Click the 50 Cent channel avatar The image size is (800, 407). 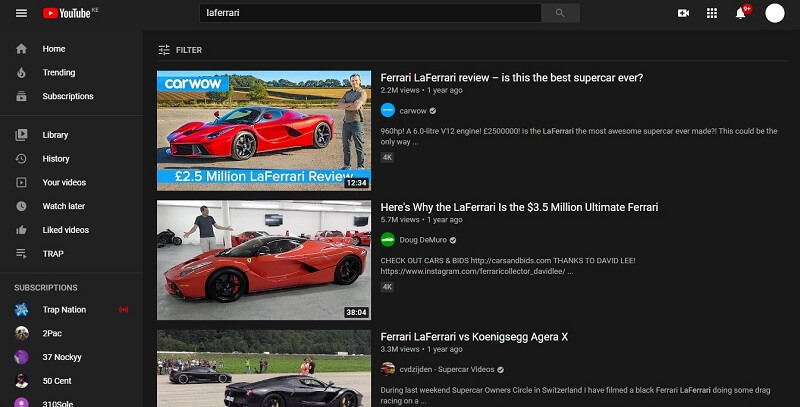(21, 380)
